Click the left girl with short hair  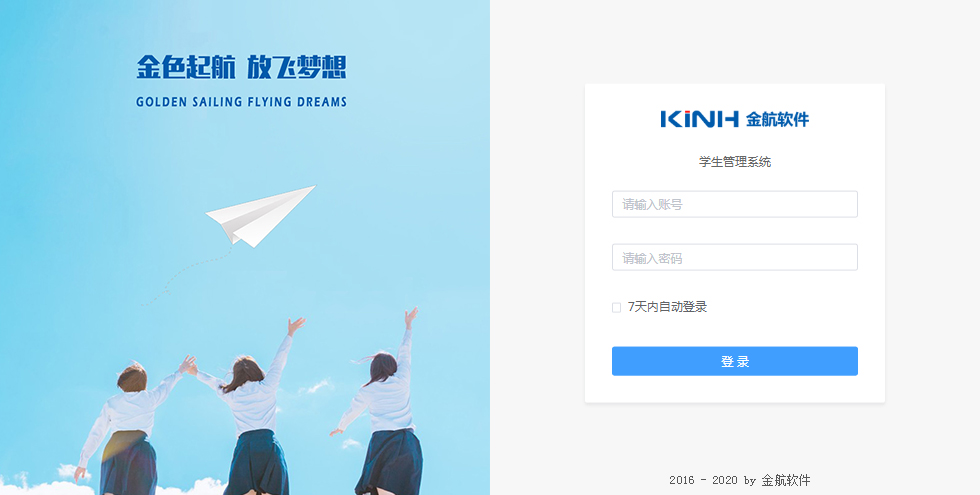128,431
